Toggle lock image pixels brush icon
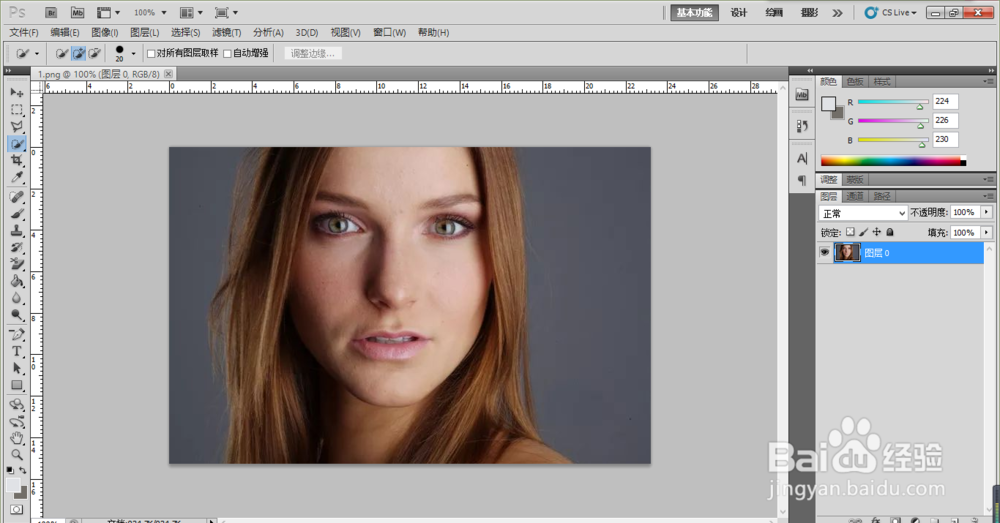 (864, 232)
